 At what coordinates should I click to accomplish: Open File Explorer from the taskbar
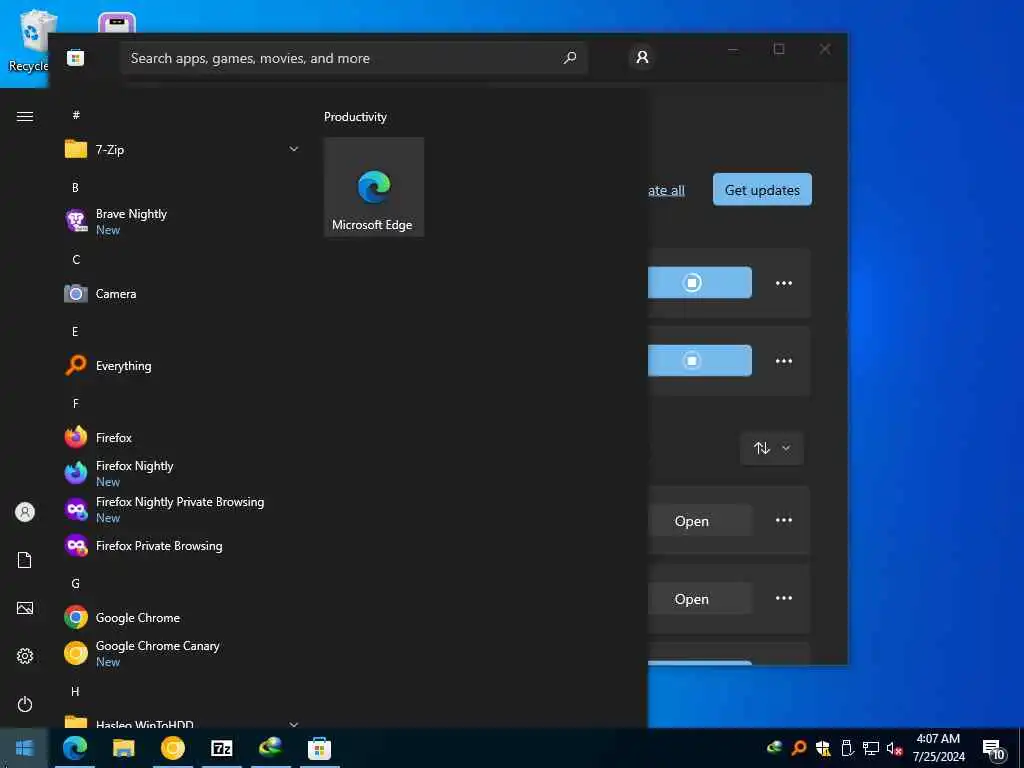(123, 748)
